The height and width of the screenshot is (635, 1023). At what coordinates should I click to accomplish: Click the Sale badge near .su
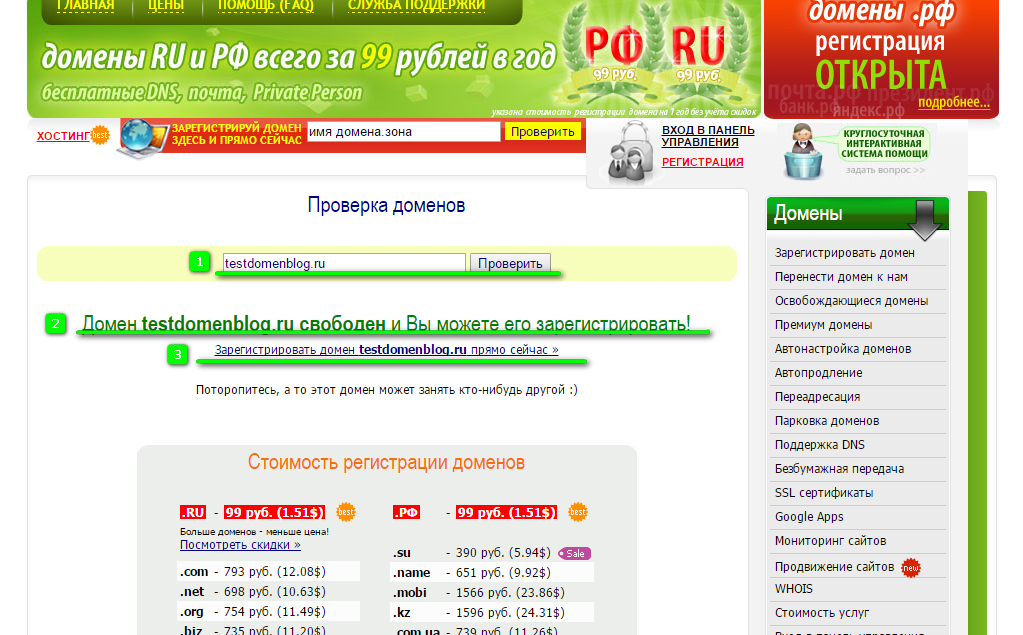574,553
